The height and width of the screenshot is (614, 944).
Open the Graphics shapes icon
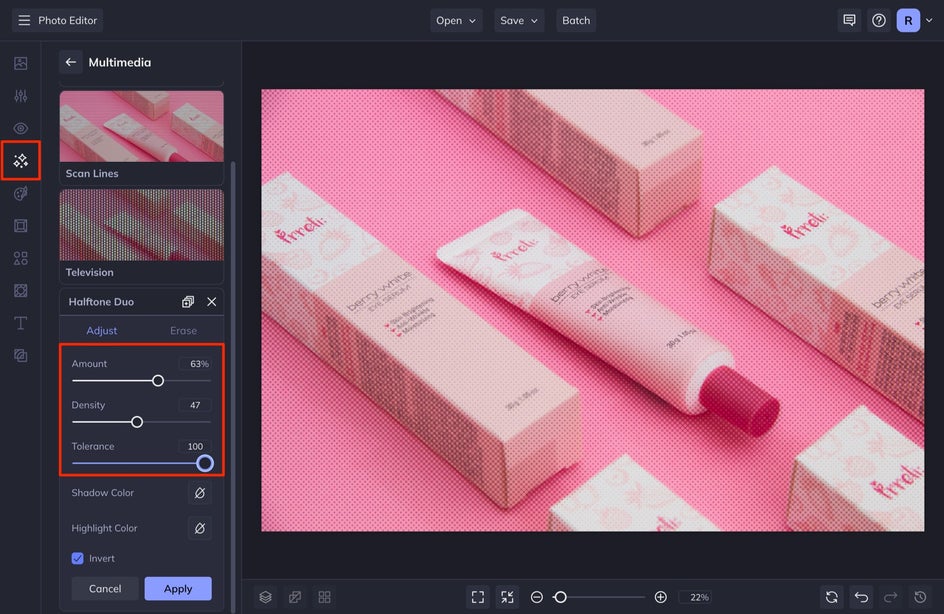click(20, 258)
